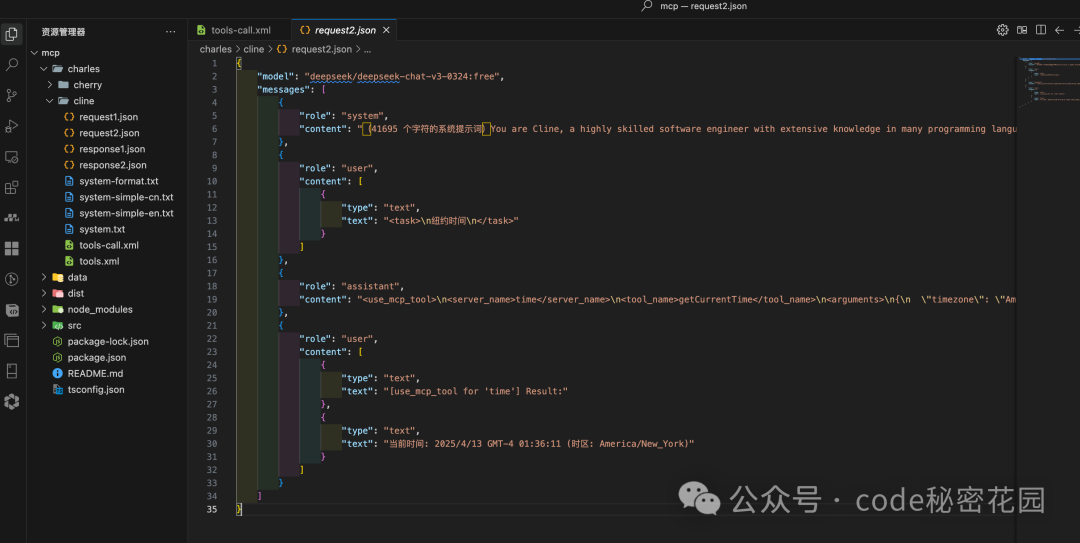Open the Docker whale view in activity bar

tap(12, 218)
